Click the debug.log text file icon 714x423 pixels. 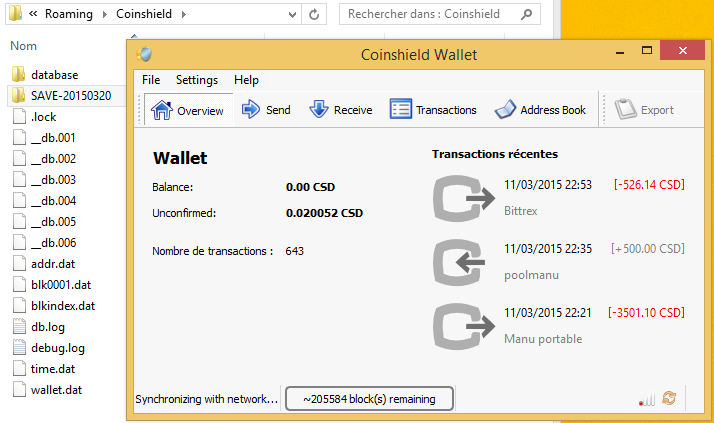pyautogui.click(x=19, y=347)
